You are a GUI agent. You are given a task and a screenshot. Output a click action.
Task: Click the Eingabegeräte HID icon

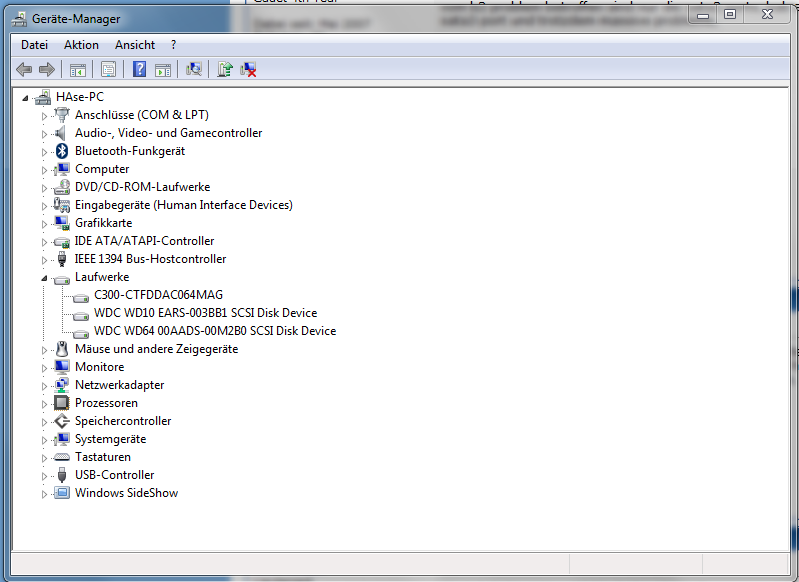(62, 205)
